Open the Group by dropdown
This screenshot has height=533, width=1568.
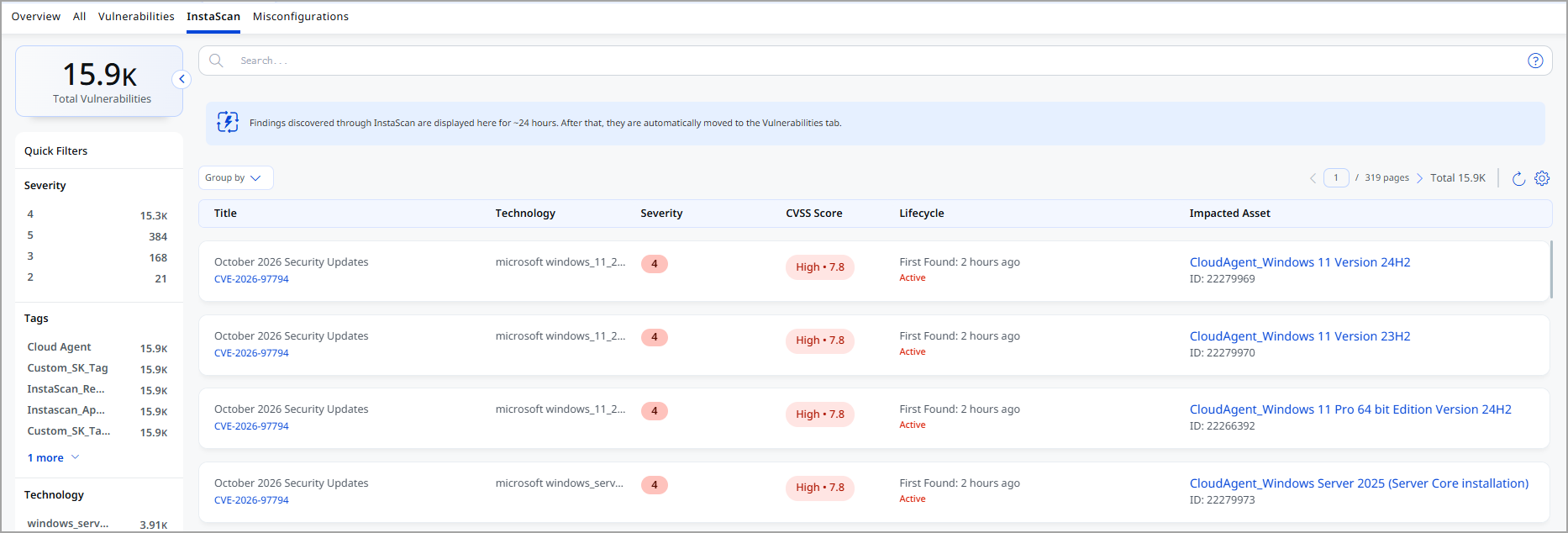pyautogui.click(x=236, y=178)
